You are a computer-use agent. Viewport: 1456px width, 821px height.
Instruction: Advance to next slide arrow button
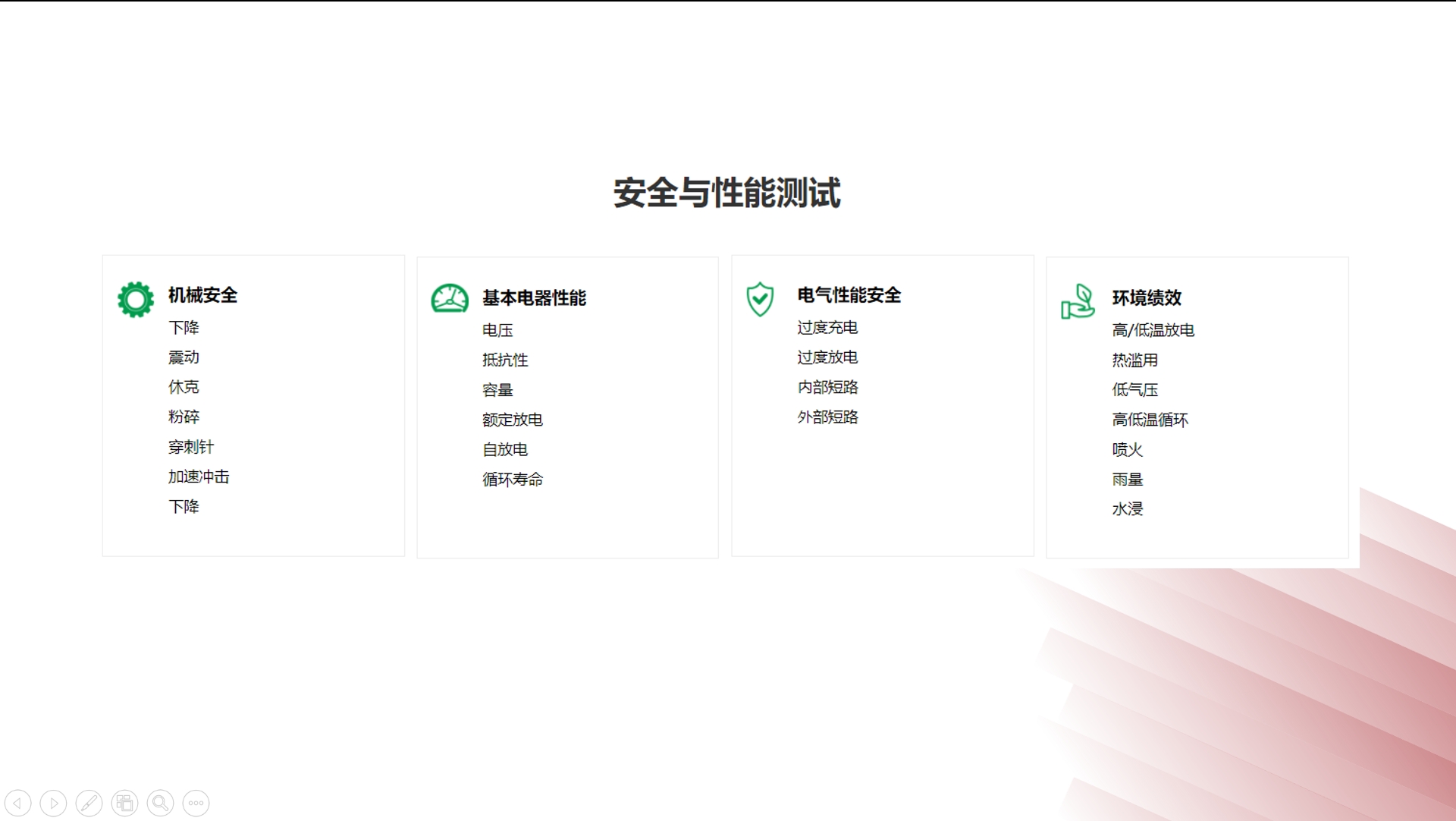pos(53,803)
